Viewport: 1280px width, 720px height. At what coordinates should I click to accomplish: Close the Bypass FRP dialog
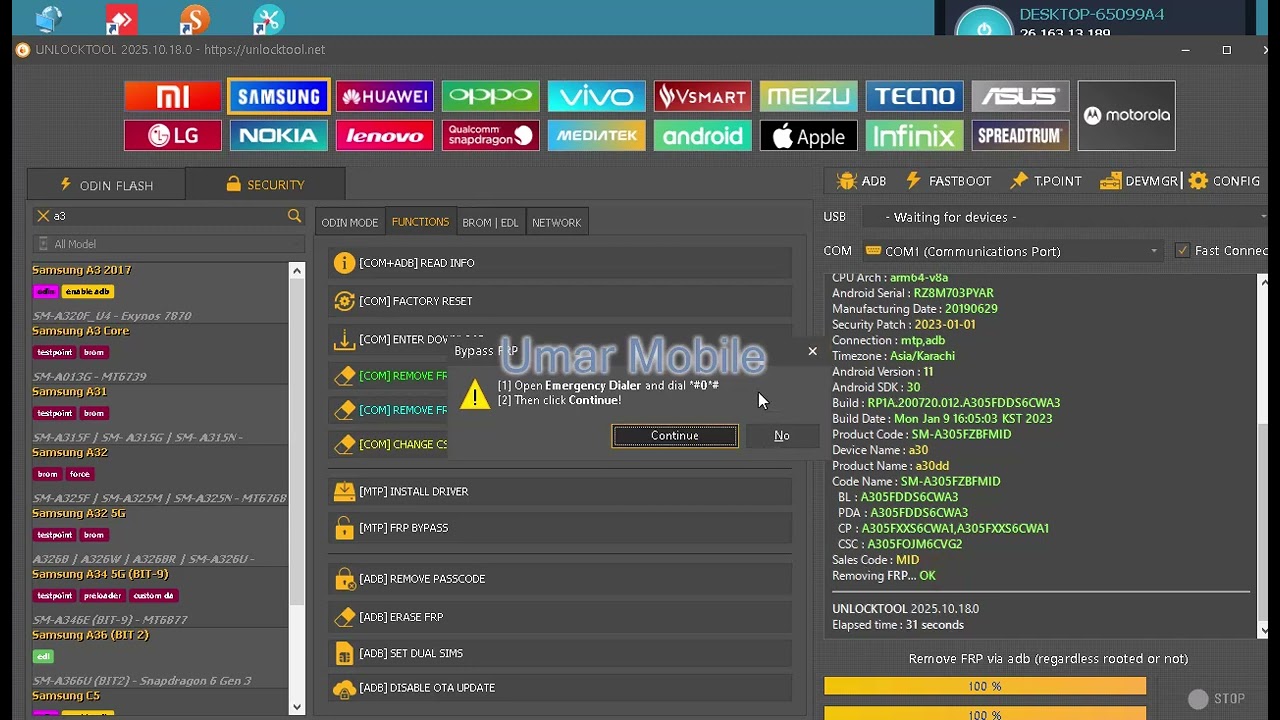pos(812,351)
